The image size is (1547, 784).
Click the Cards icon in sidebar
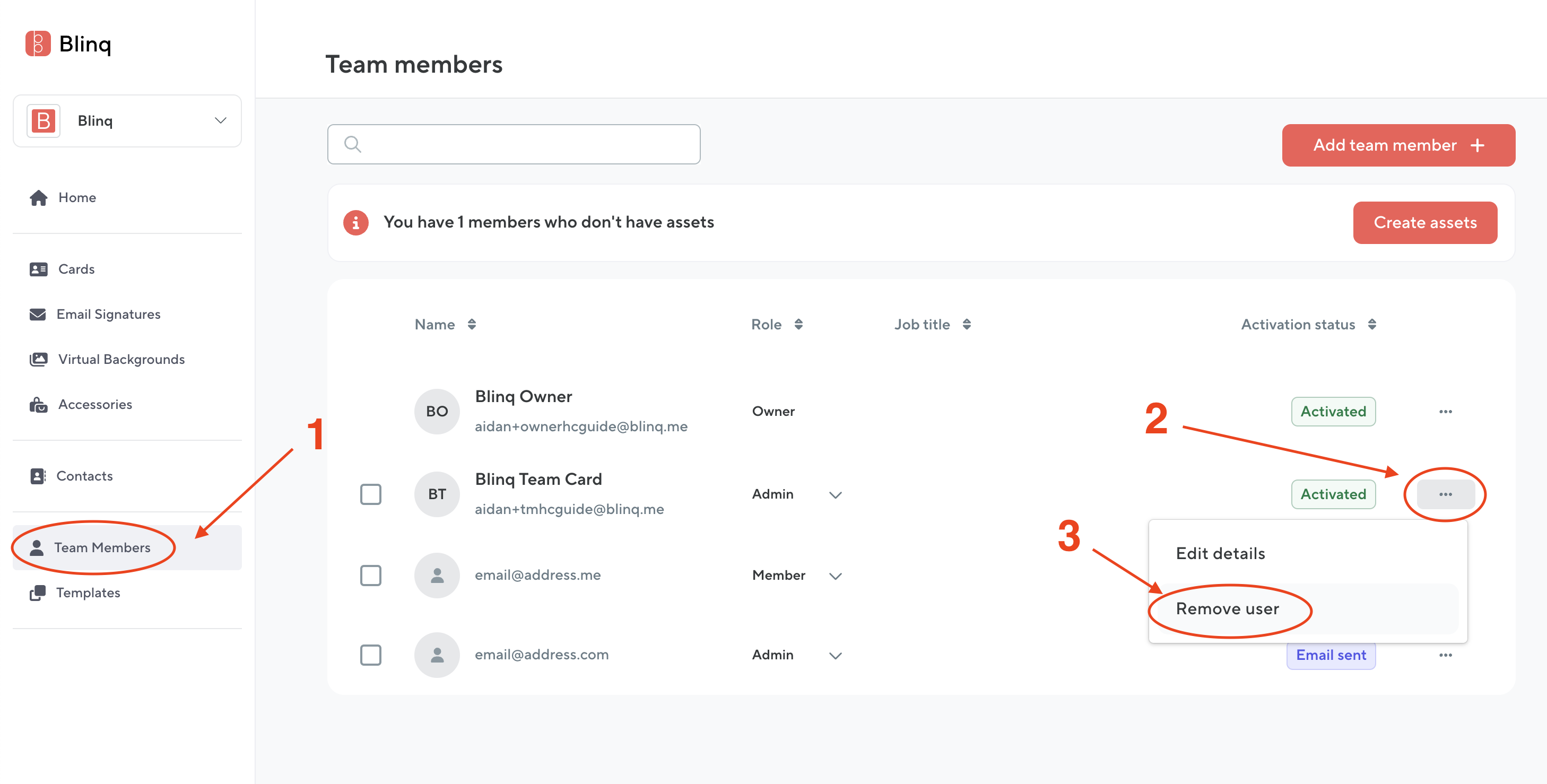click(38, 269)
